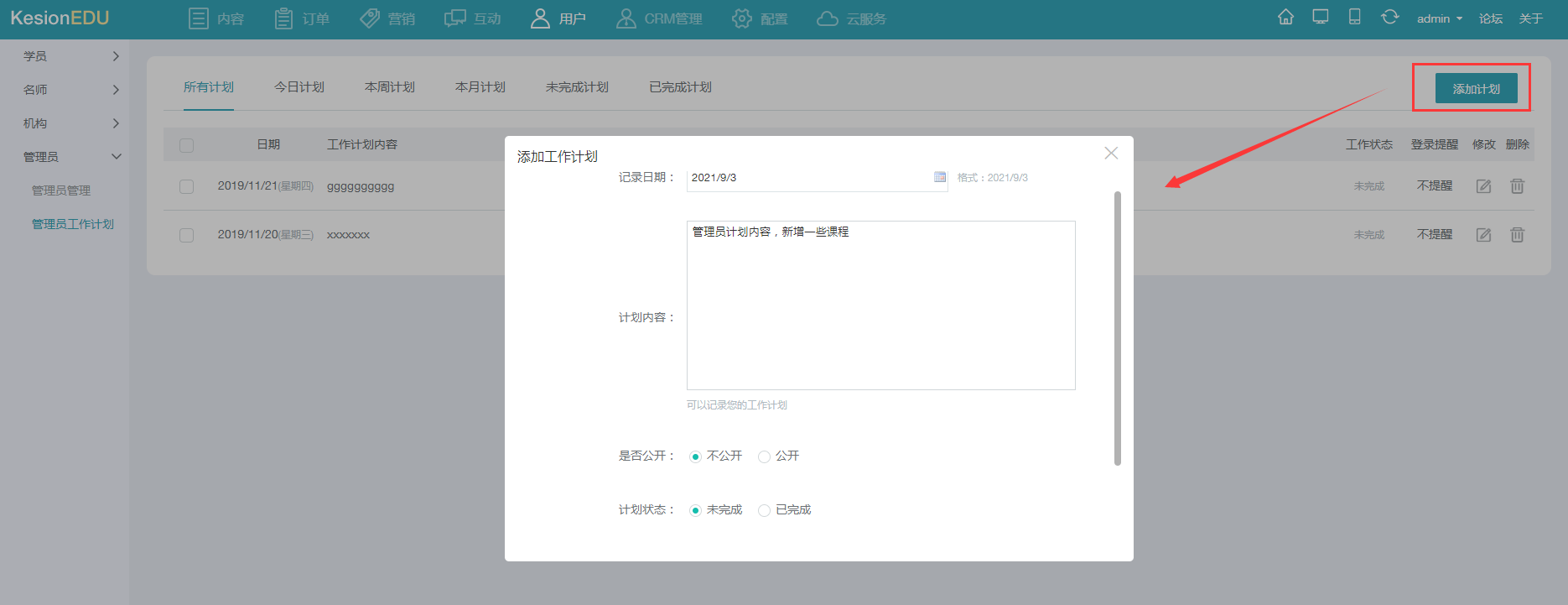Image resolution: width=1568 pixels, height=605 pixels.
Task: Delete the 2019/11/20 plan row
Action: click(1517, 235)
